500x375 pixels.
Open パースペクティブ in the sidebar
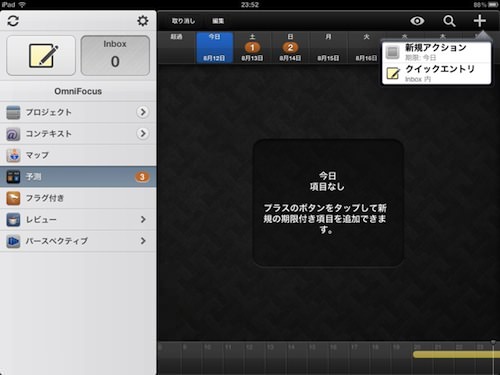click(78, 241)
